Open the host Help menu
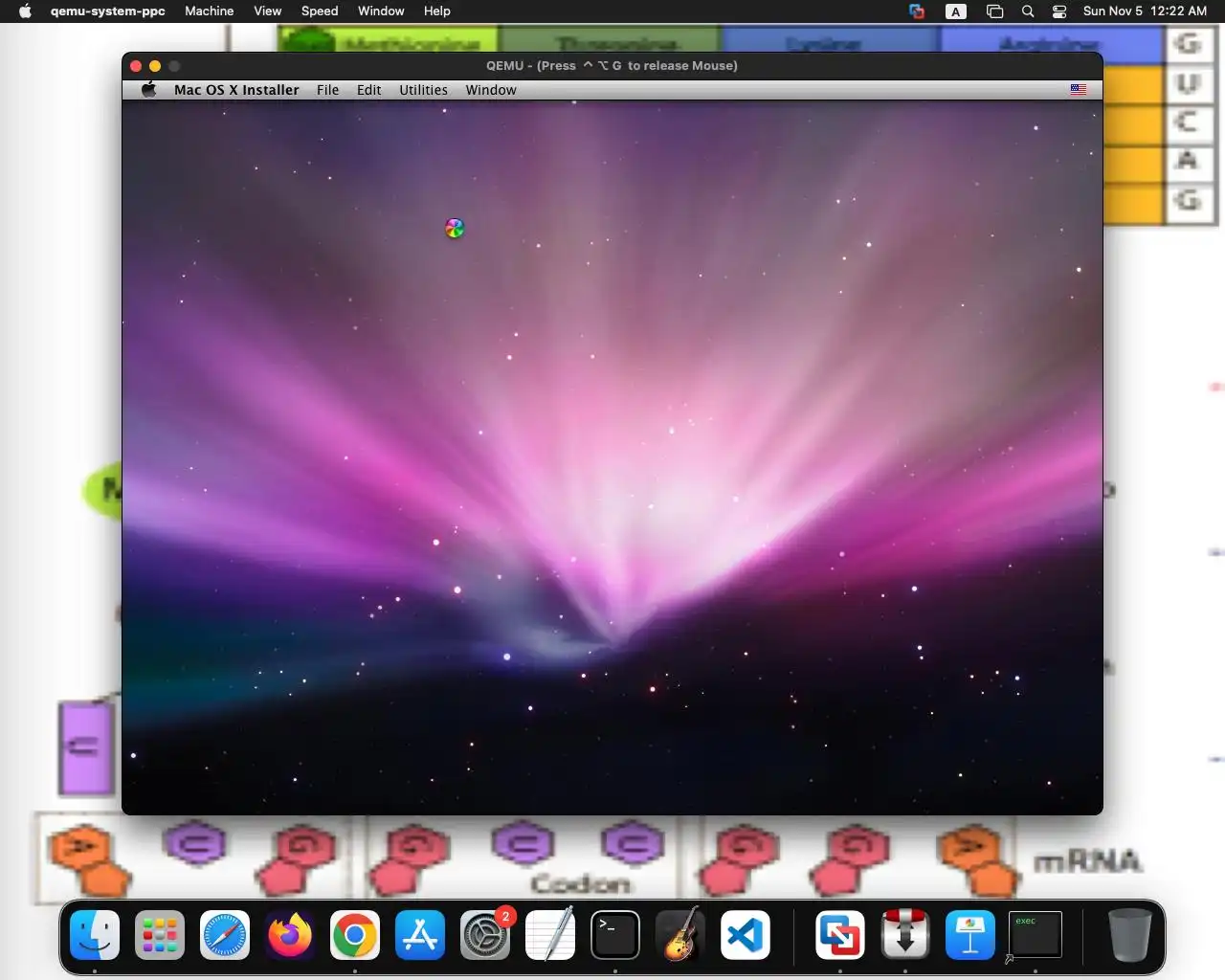1225x980 pixels. 437,11
